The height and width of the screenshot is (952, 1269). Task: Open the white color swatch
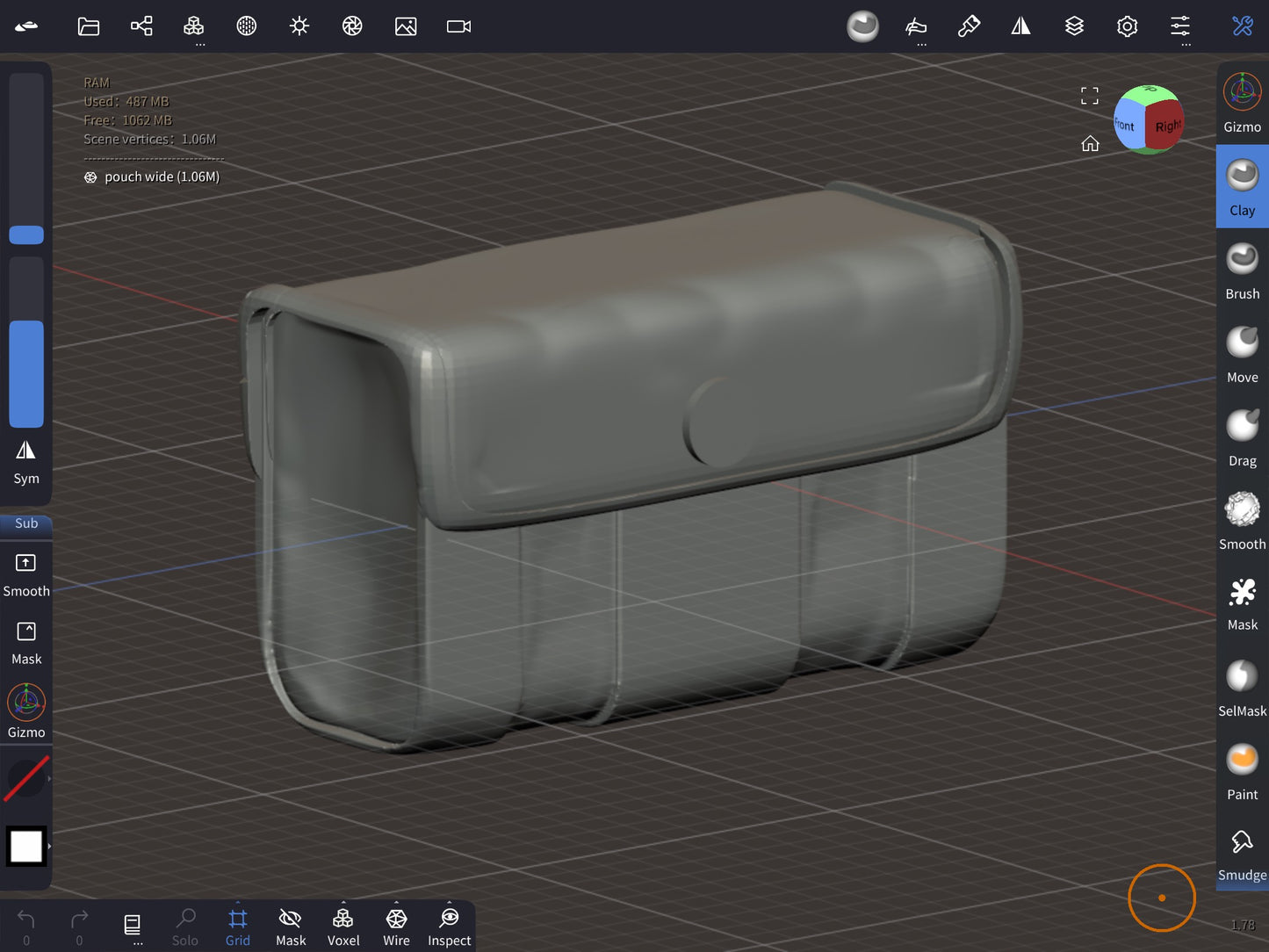tap(26, 847)
